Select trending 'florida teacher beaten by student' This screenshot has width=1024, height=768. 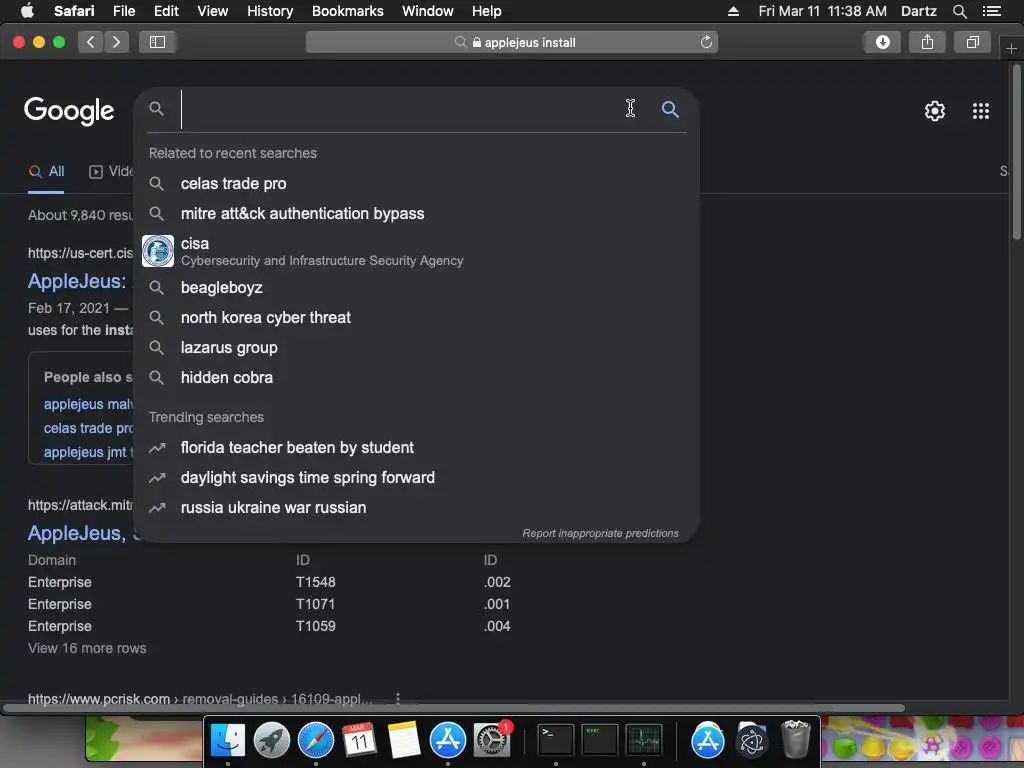[417, 447]
